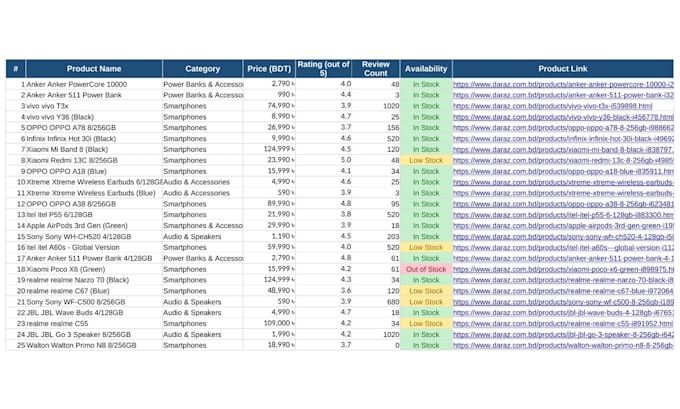The image size is (680, 409).
Task: Click the Rating (out of 5) header
Action: [x=324, y=69]
